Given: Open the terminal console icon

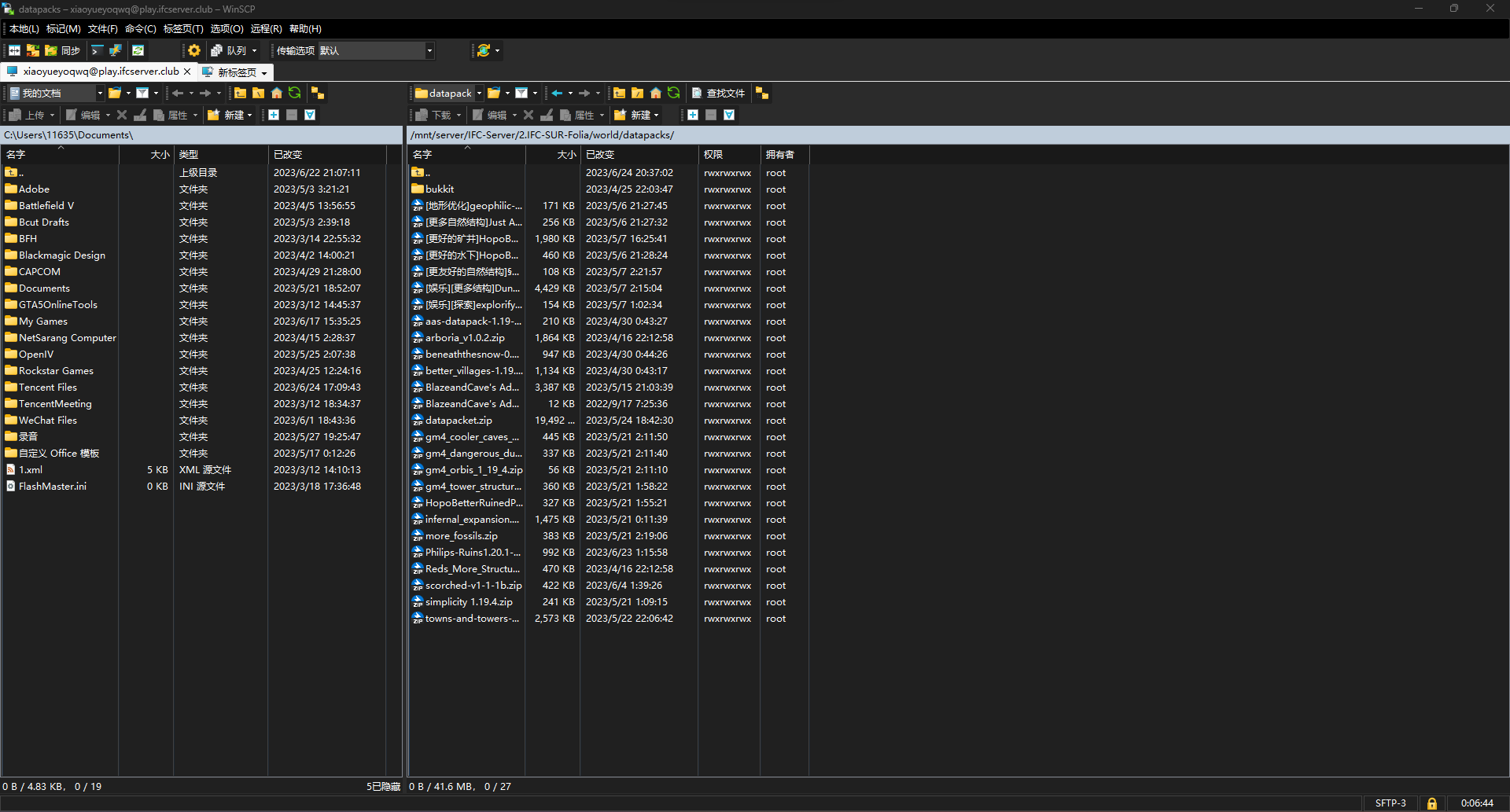Looking at the screenshot, I should coord(98,50).
